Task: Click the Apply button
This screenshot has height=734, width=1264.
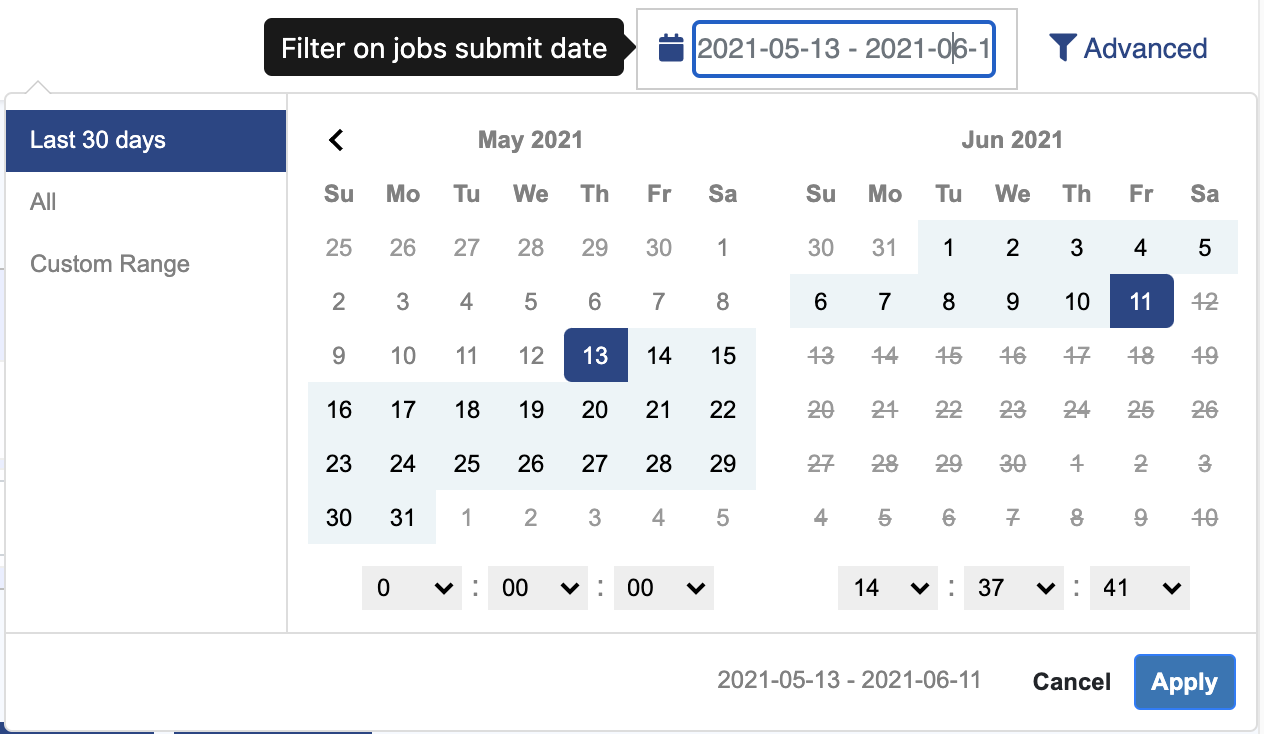Action: 1184,681
